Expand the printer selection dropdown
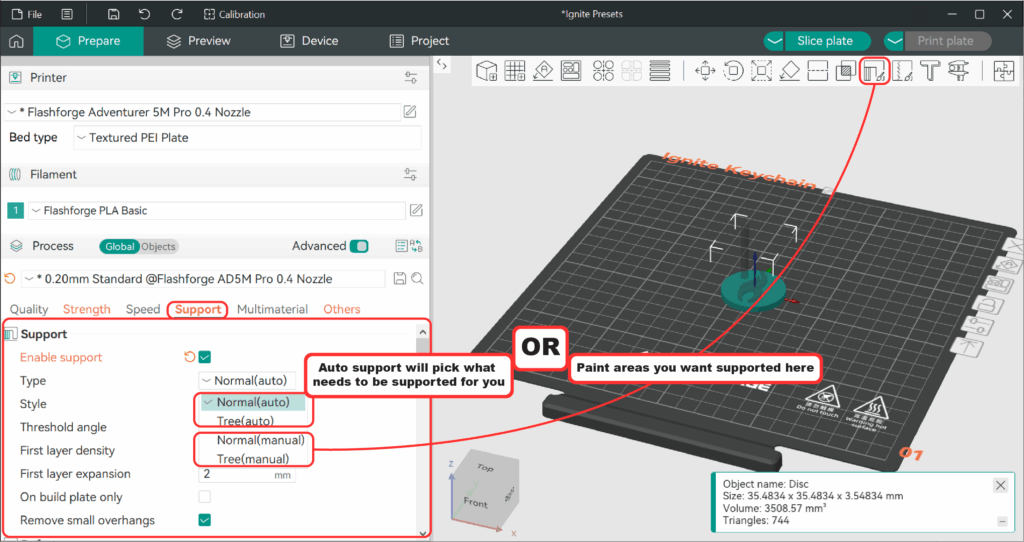 coord(202,112)
